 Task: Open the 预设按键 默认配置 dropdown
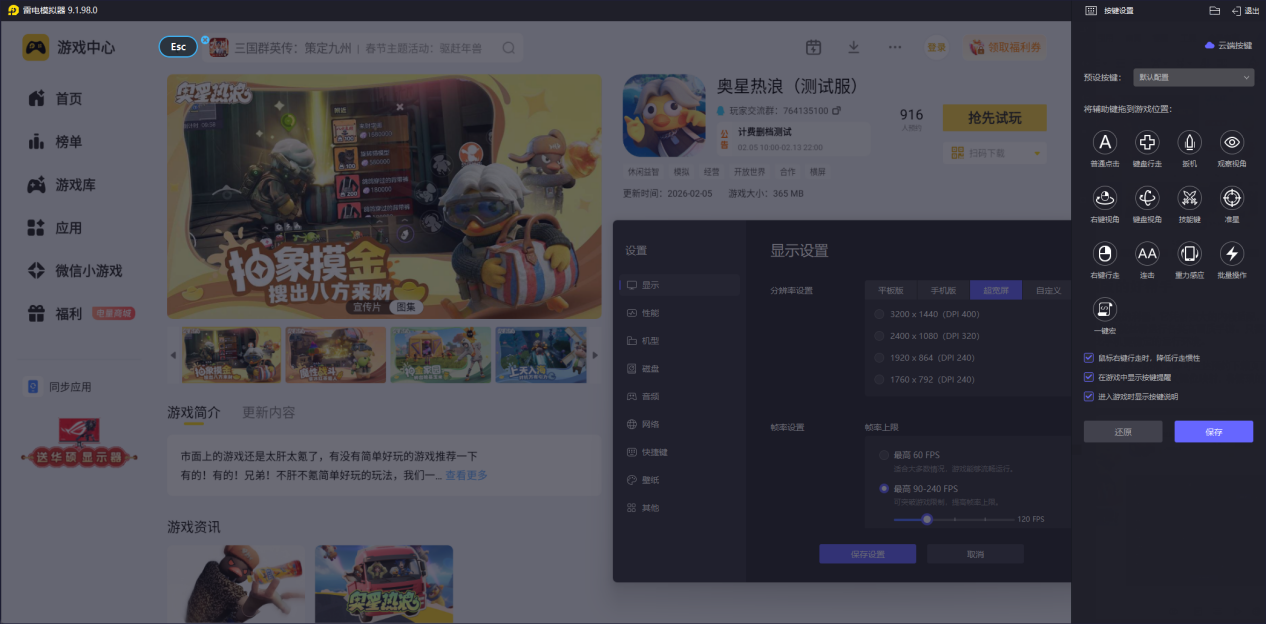[1193, 77]
